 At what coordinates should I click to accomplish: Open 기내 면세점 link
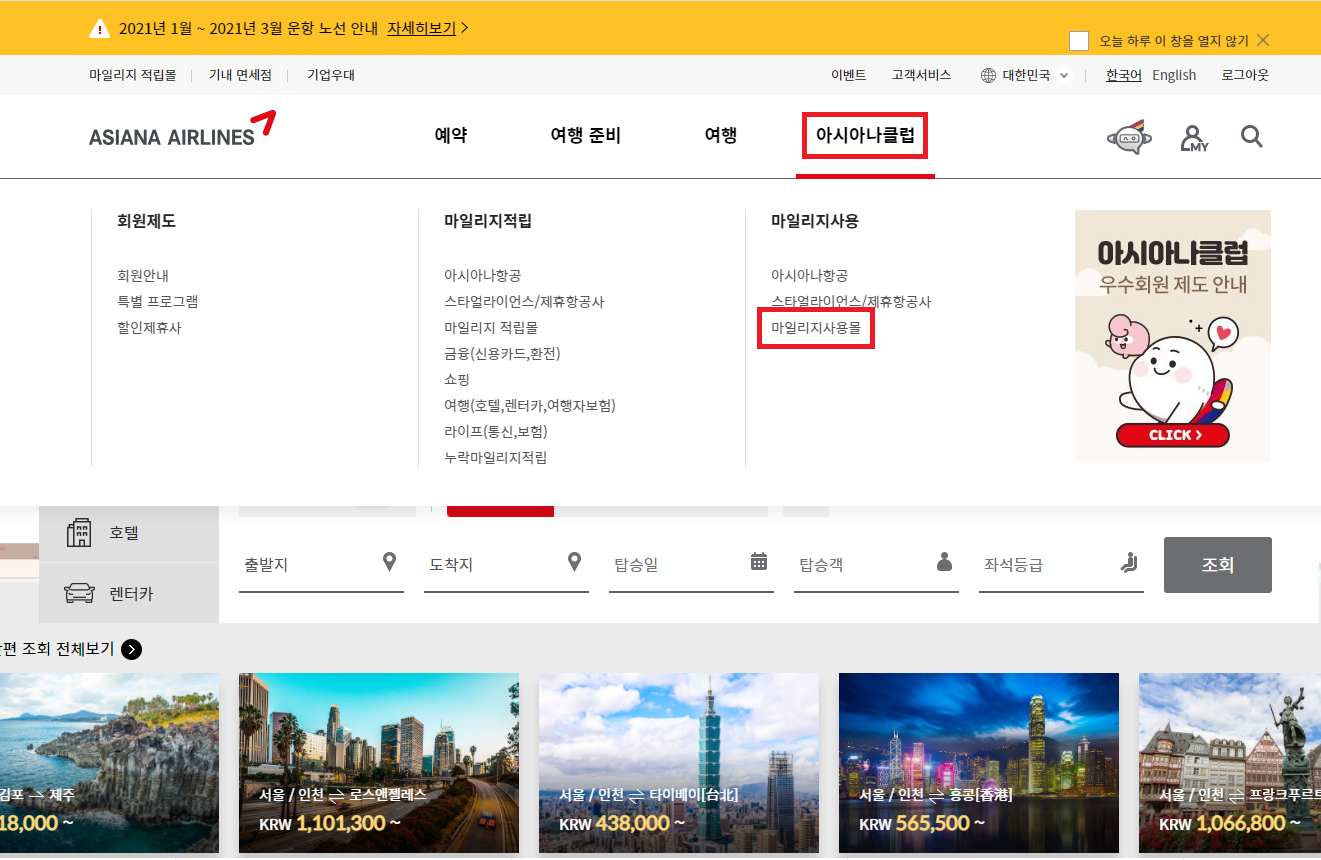240,75
